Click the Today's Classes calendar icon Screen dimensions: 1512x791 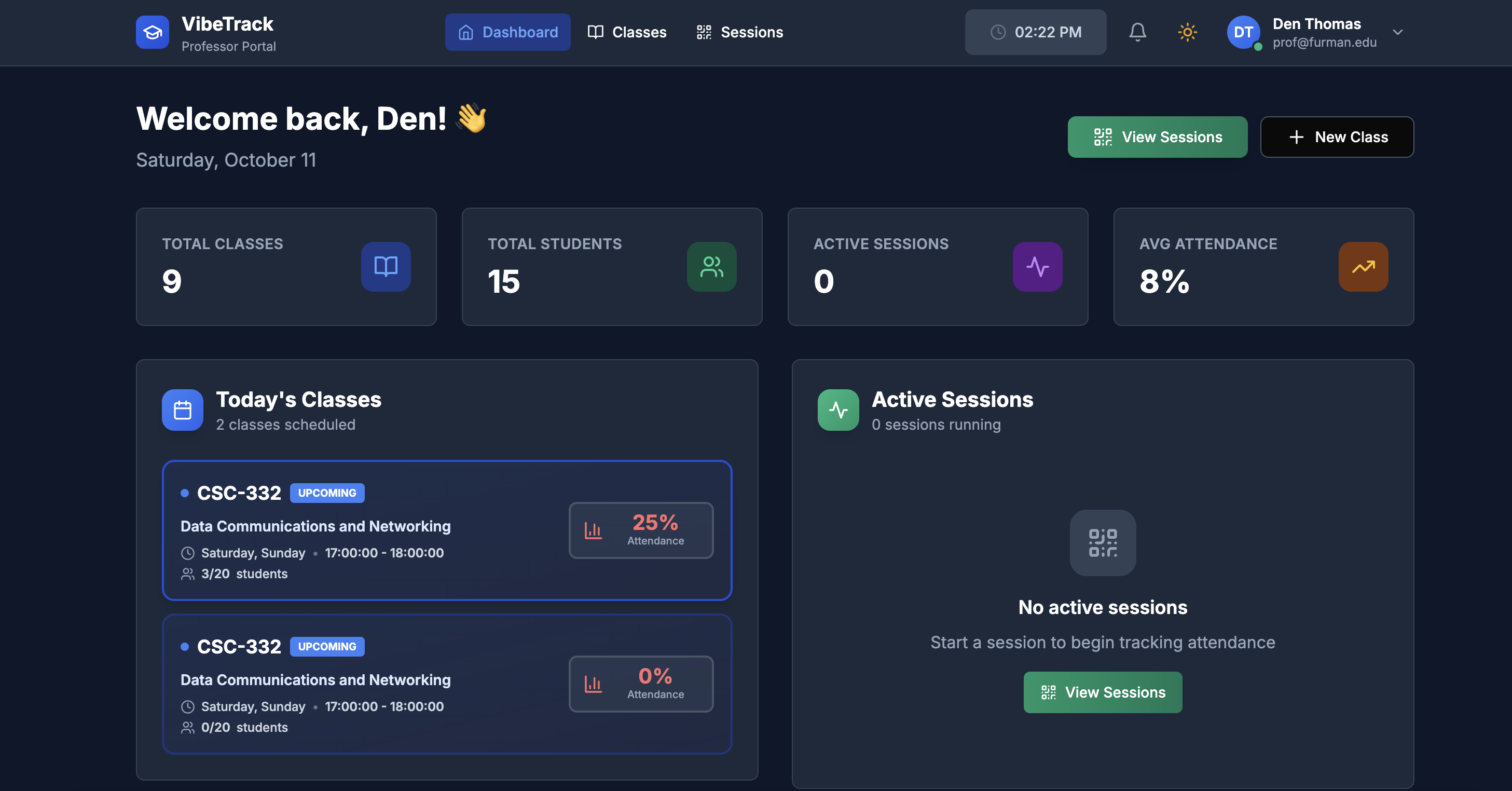[183, 410]
